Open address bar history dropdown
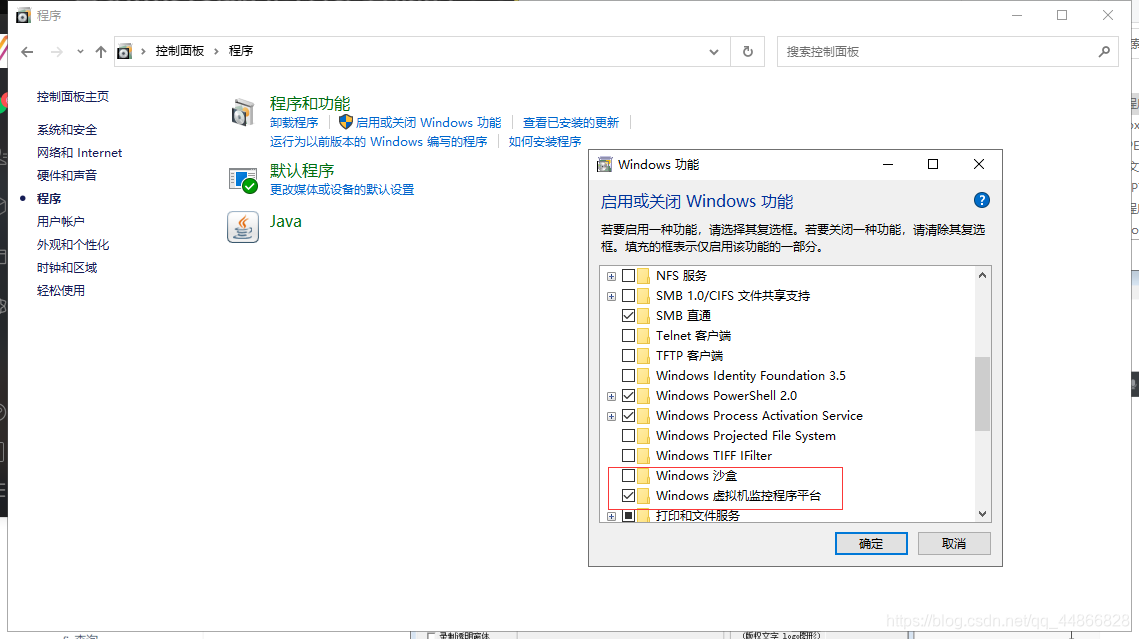This screenshot has height=639, width=1139. (714, 52)
